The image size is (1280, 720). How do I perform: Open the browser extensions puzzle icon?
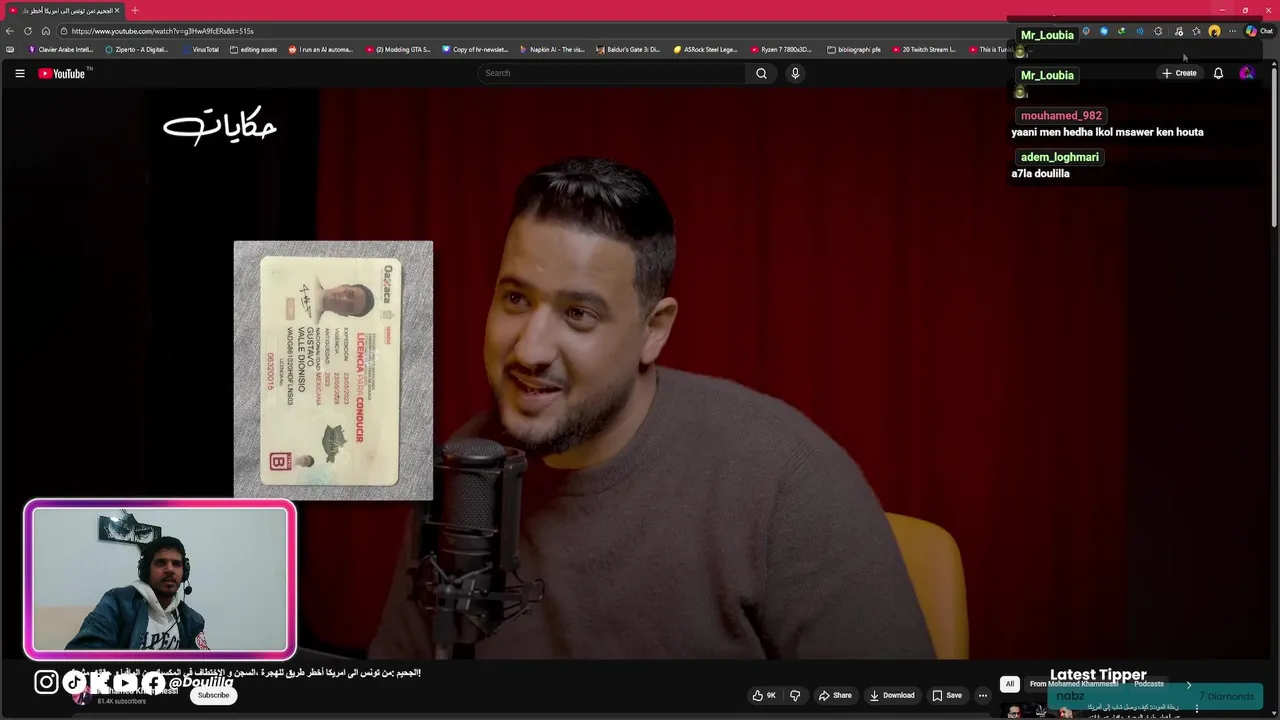click(x=1158, y=31)
